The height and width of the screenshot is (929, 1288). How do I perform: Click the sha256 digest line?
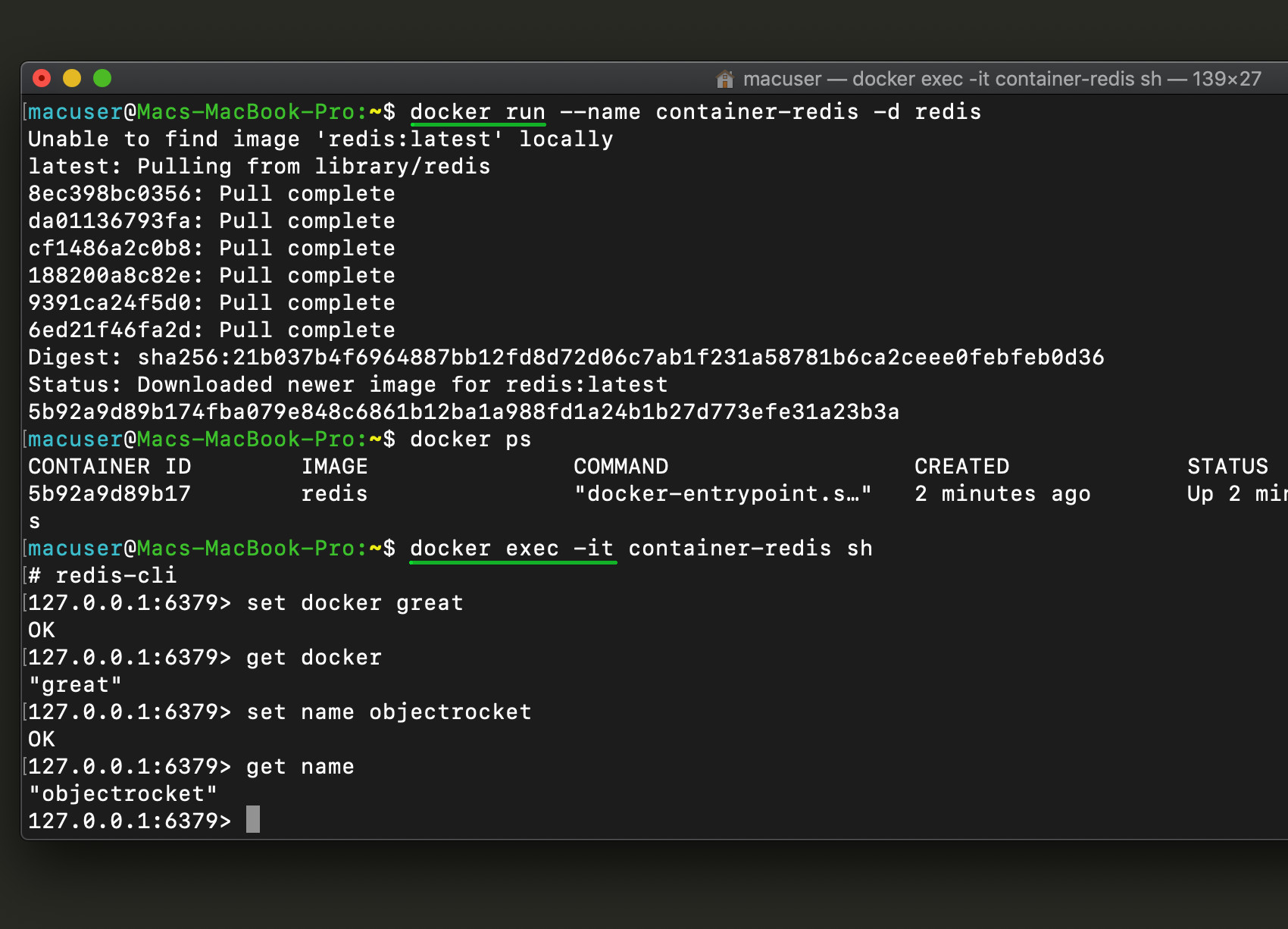pos(565,358)
